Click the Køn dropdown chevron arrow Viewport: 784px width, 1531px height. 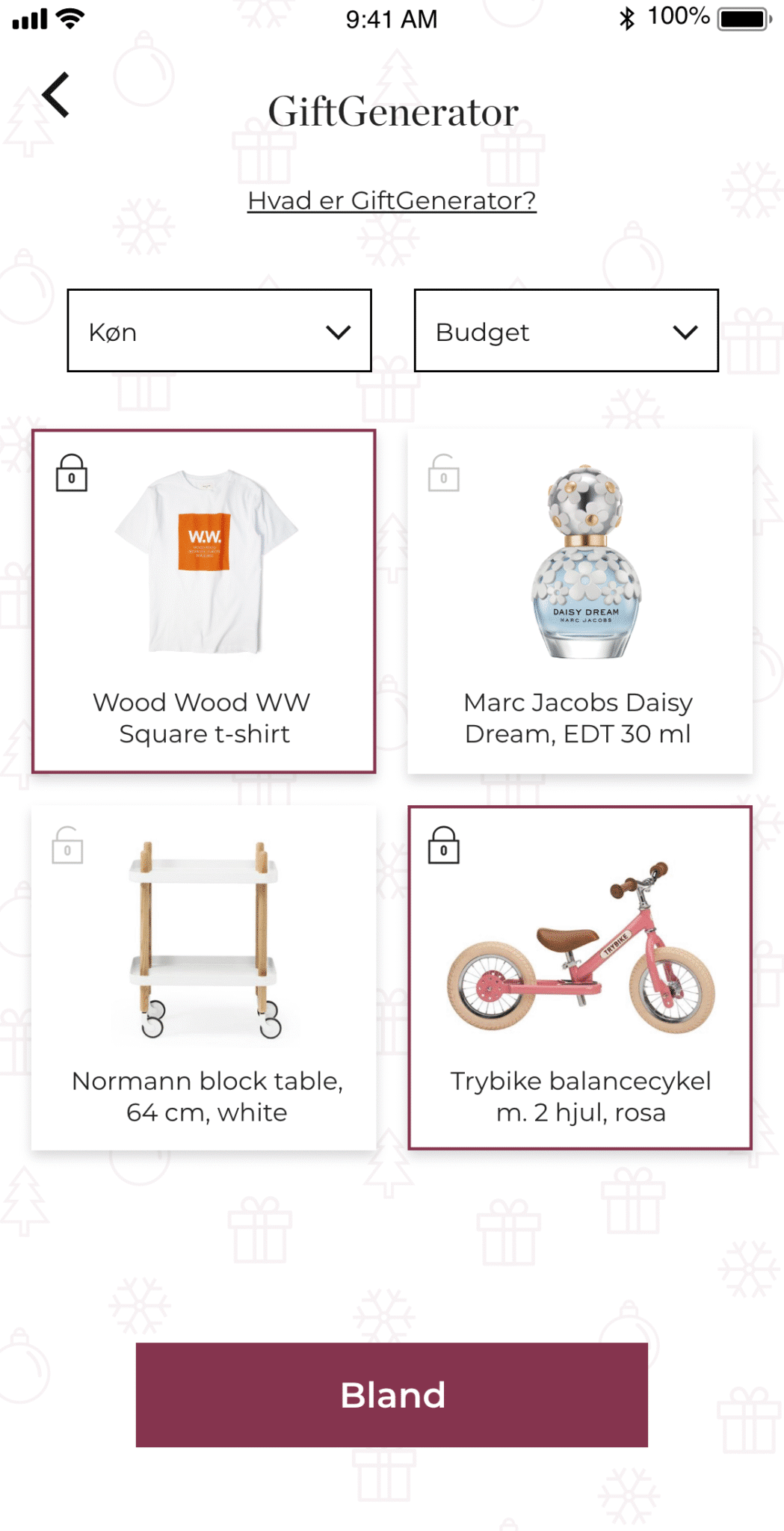(339, 332)
